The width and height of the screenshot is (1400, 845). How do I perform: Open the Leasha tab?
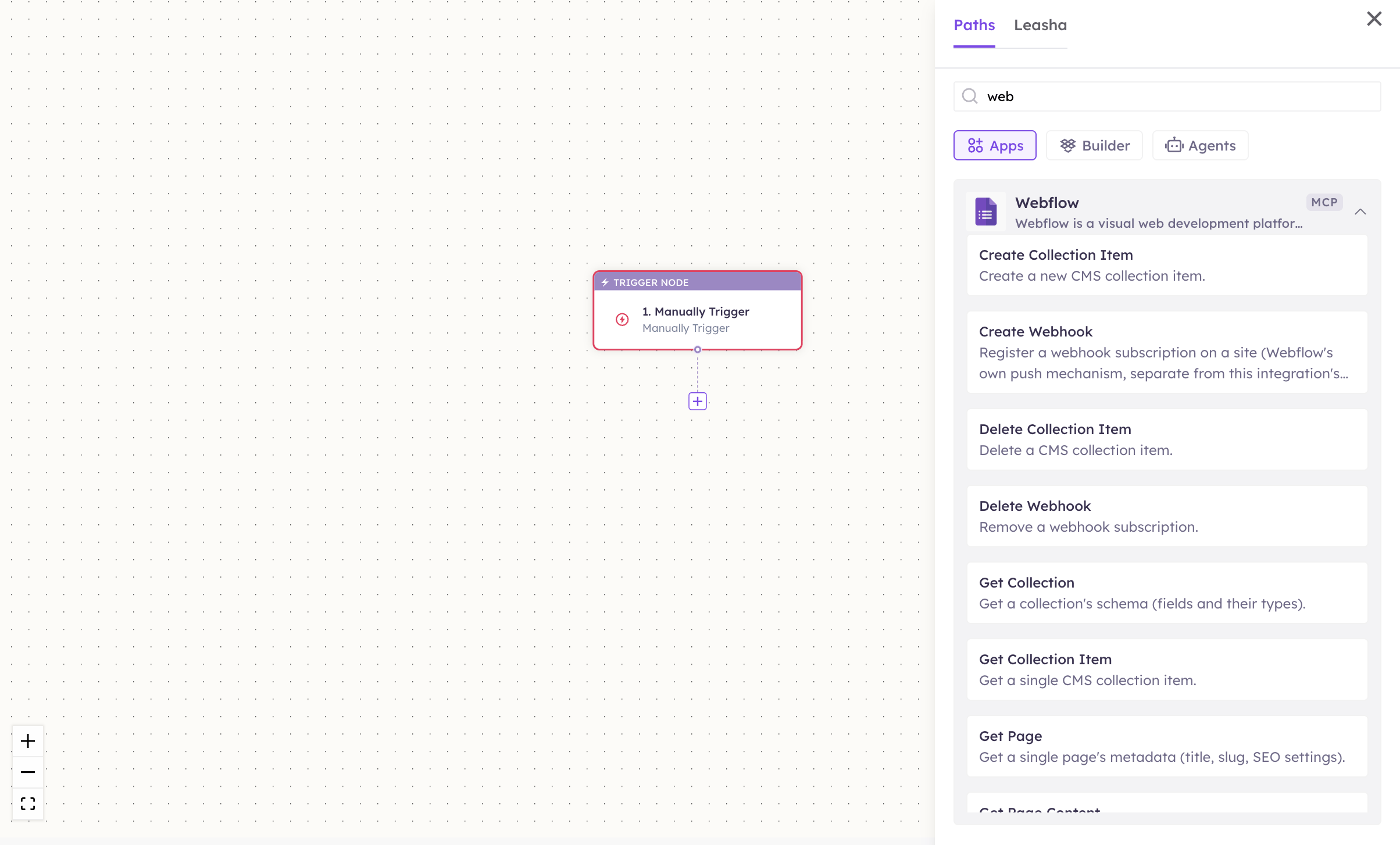(x=1040, y=25)
